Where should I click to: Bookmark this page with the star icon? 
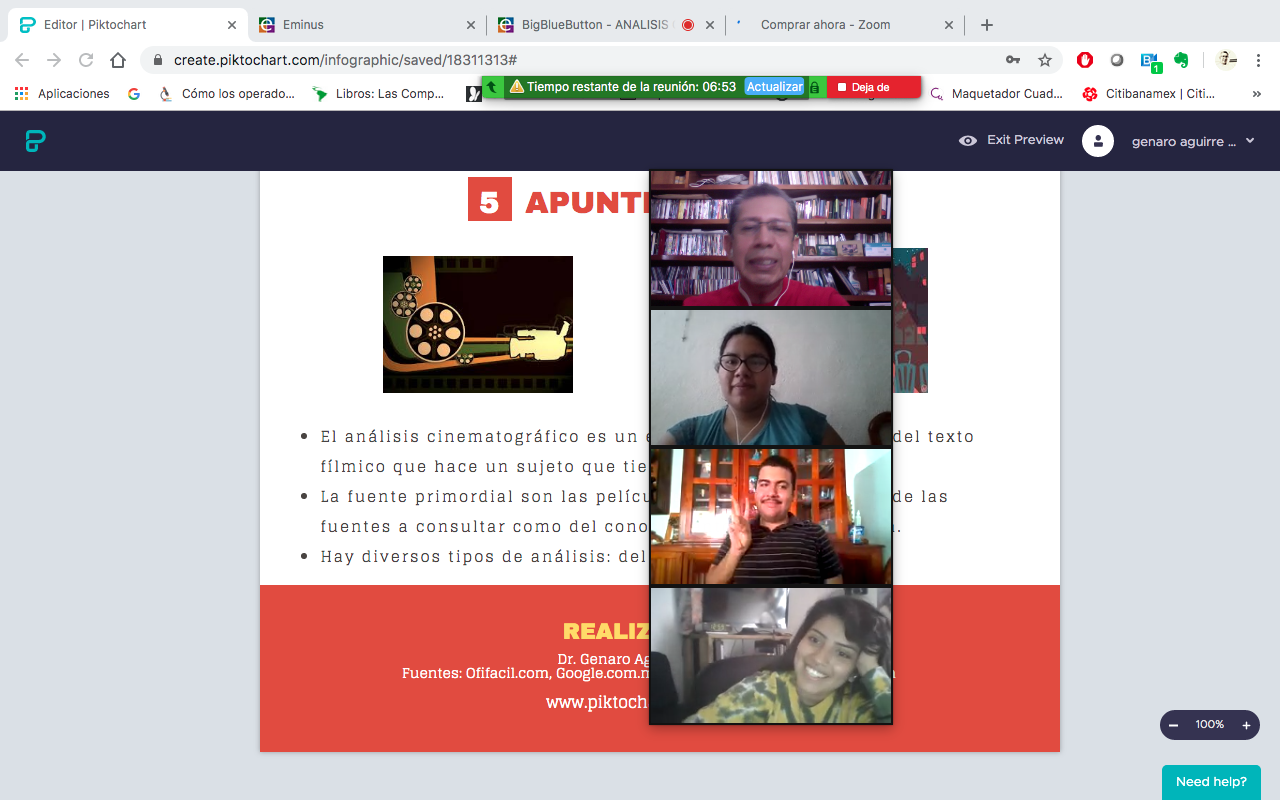(1045, 60)
